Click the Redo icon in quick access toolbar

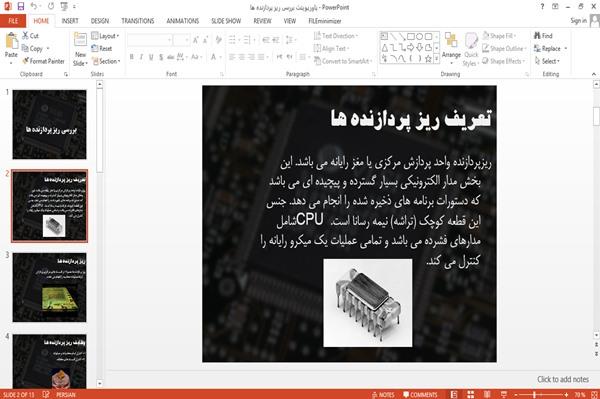tap(51, 7)
